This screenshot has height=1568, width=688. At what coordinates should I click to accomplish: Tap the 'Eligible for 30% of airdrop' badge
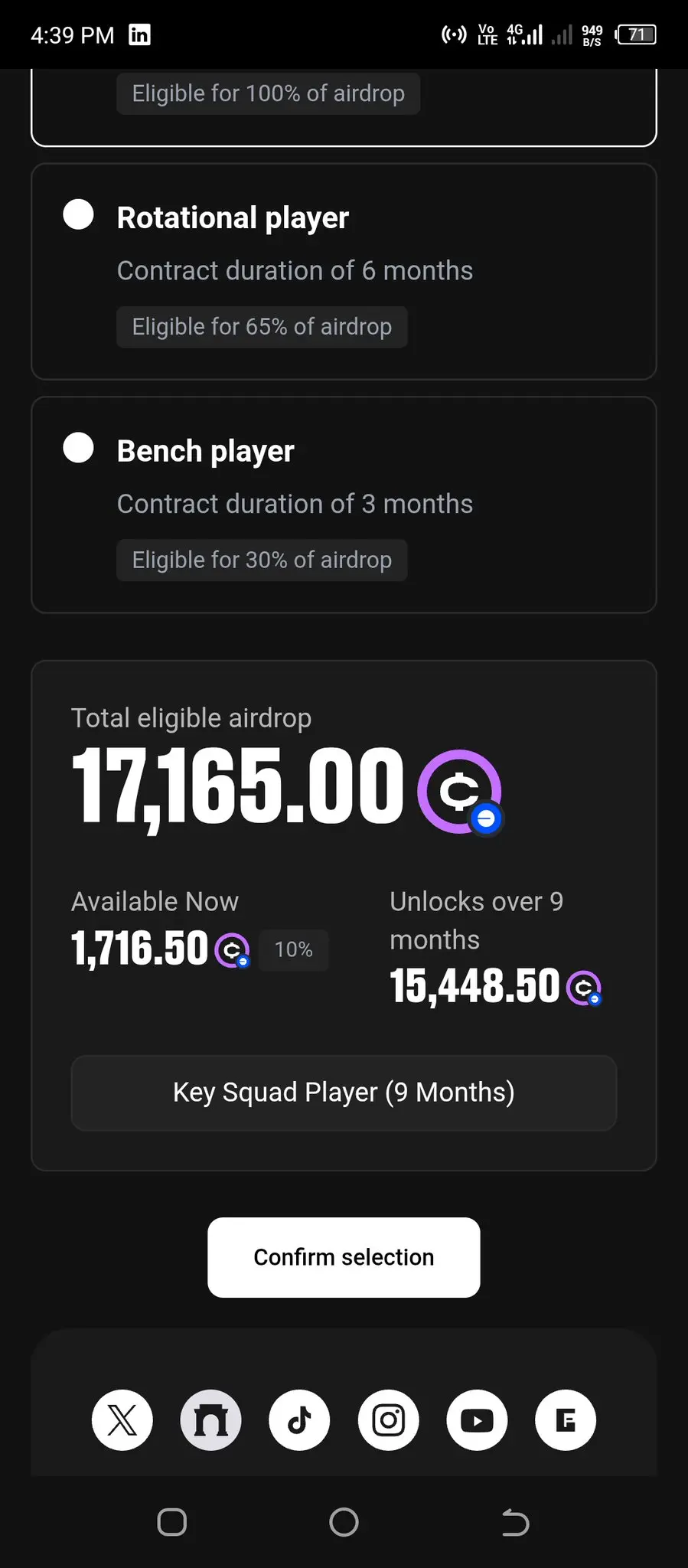click(262, 560)
